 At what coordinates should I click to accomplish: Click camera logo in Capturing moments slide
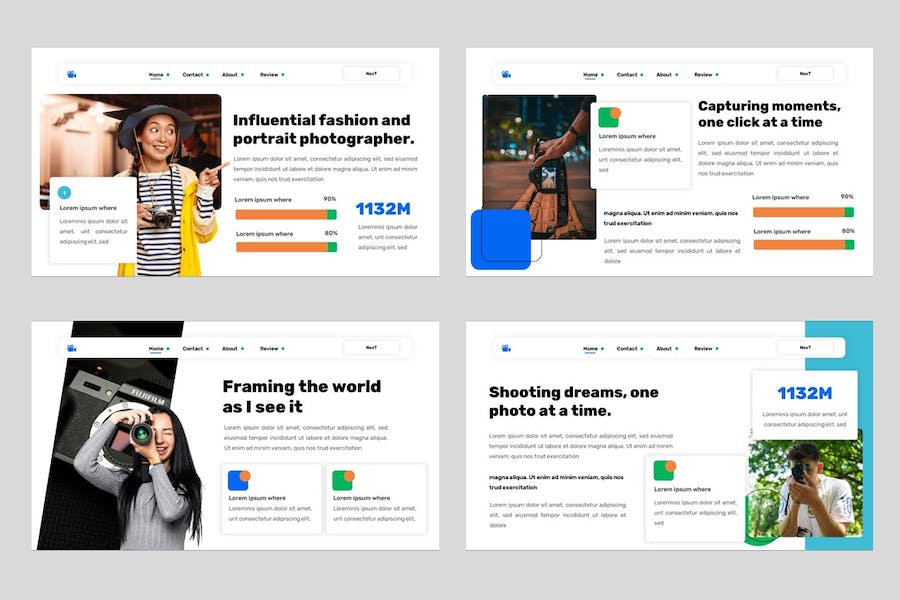(506, 74)
